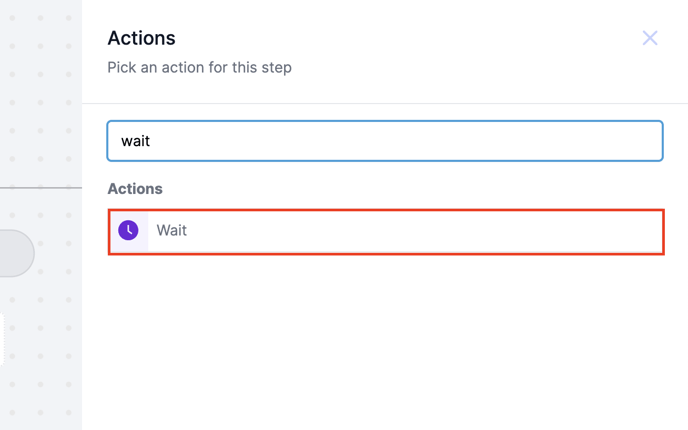
Task: Click the rounded step node on canvas
Action: (x=15, y=253)
